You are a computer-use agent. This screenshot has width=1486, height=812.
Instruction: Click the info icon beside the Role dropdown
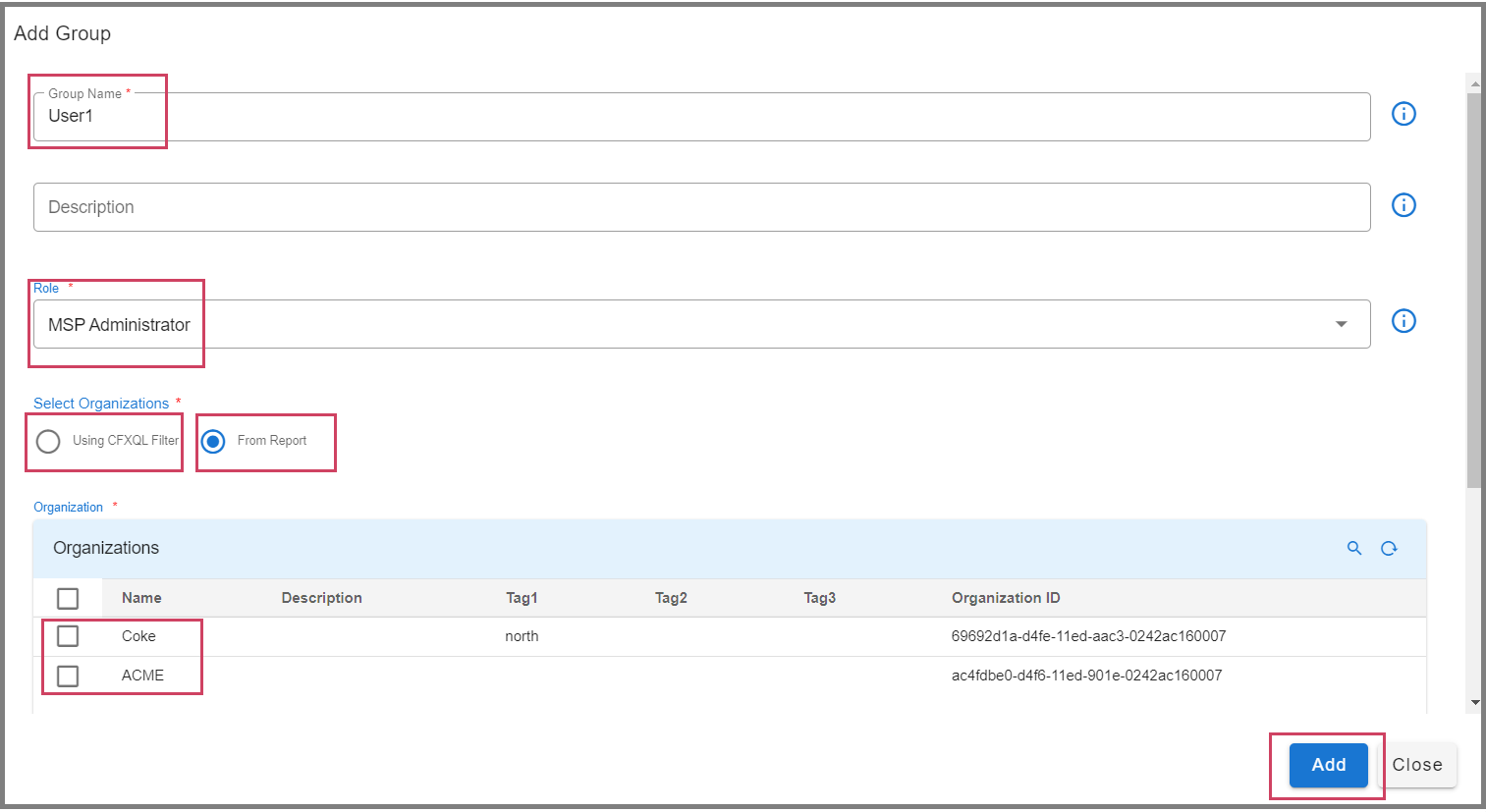pyautogui.click(x=1403, y=321)
